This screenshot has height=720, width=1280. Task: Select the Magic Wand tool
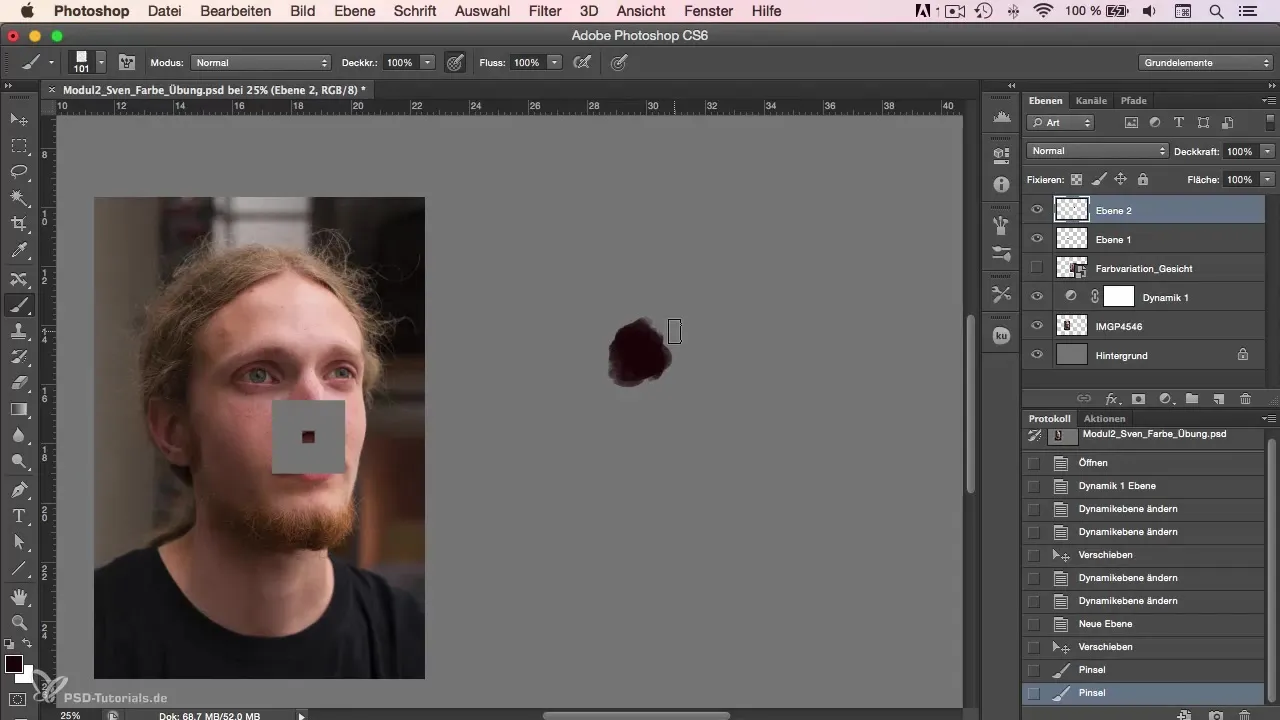tap(19, 199)
